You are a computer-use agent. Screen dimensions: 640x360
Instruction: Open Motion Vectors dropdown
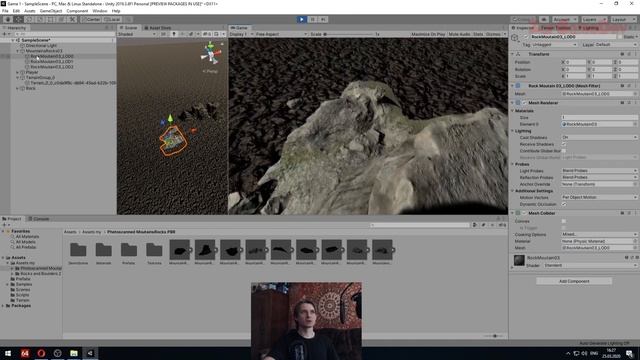coord(599,197)
